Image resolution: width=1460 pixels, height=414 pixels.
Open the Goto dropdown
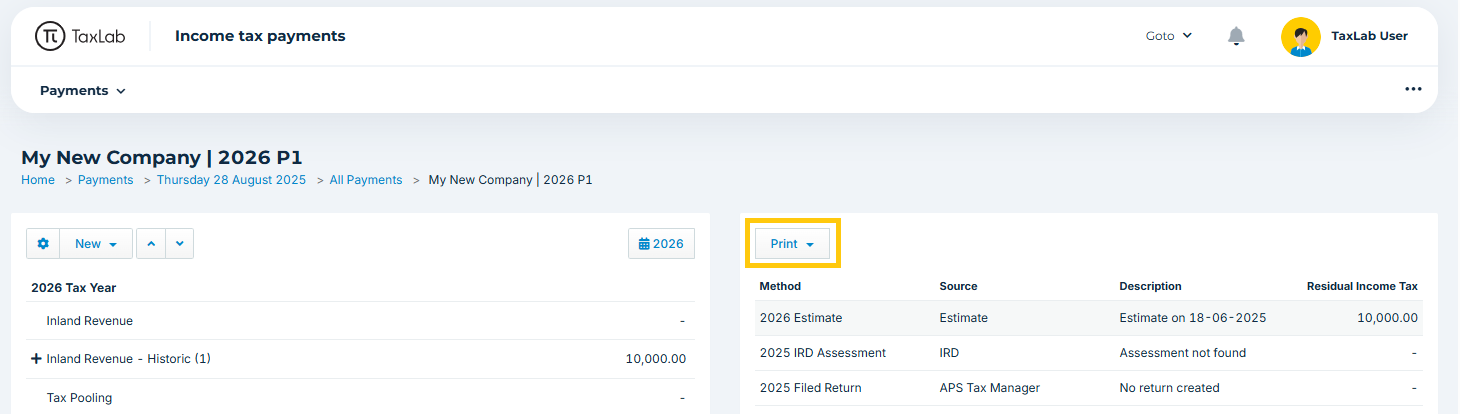pos(1169,36)
